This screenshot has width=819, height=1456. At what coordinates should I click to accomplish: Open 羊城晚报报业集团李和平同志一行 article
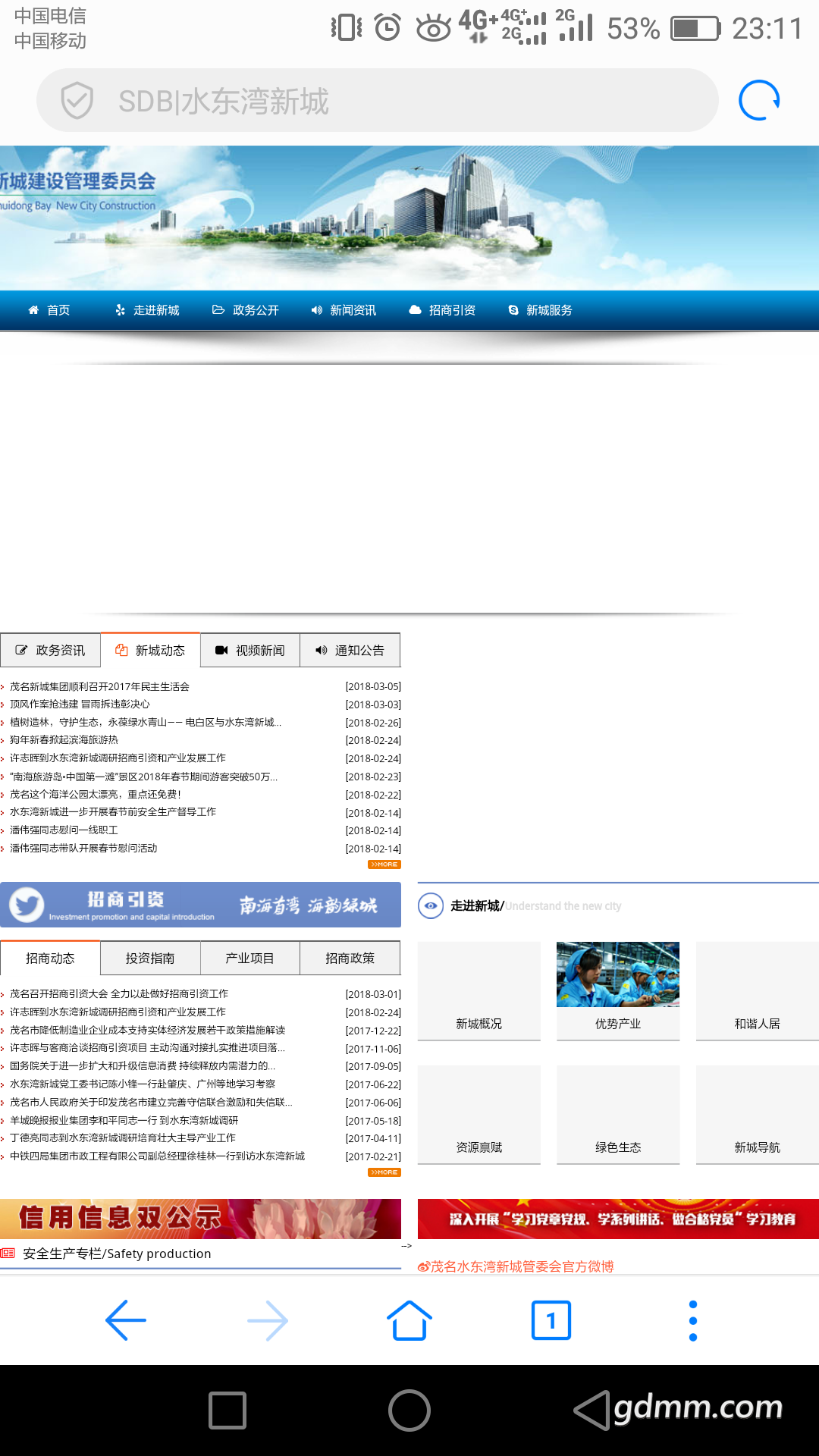(x=124, y=1120)
